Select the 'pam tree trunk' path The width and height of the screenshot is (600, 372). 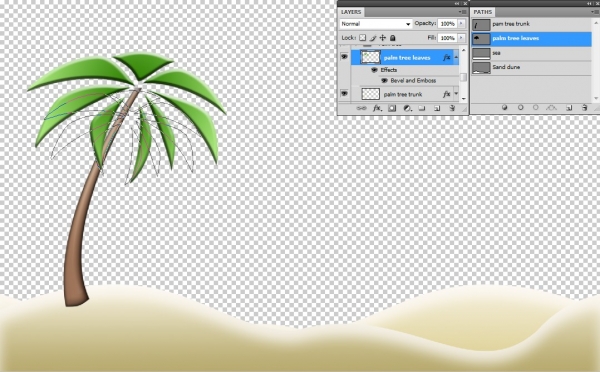pyautogui.click(x=532, y=24)
